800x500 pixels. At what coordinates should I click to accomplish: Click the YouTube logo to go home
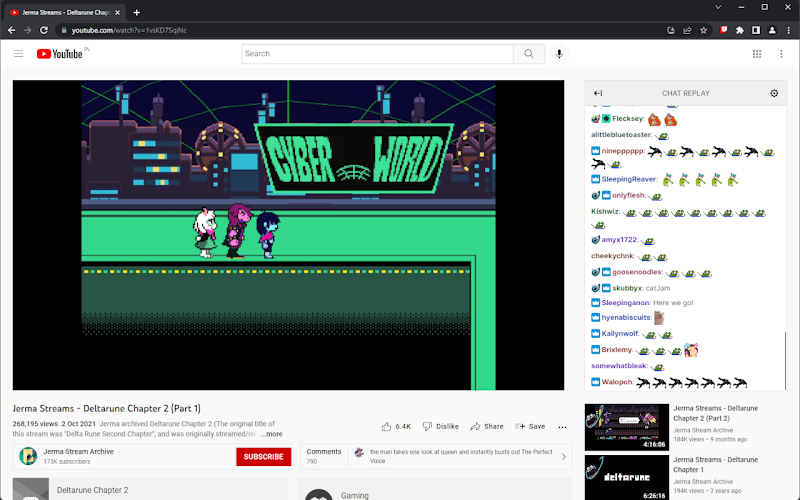coord(60,54)
